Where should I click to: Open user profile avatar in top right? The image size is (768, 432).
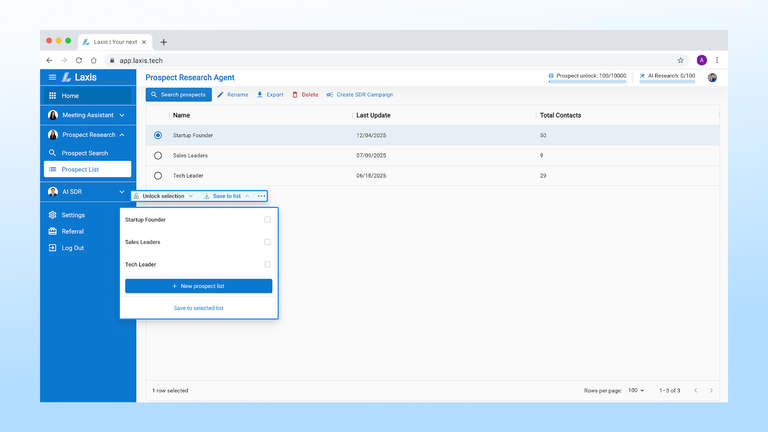[712, 77]
